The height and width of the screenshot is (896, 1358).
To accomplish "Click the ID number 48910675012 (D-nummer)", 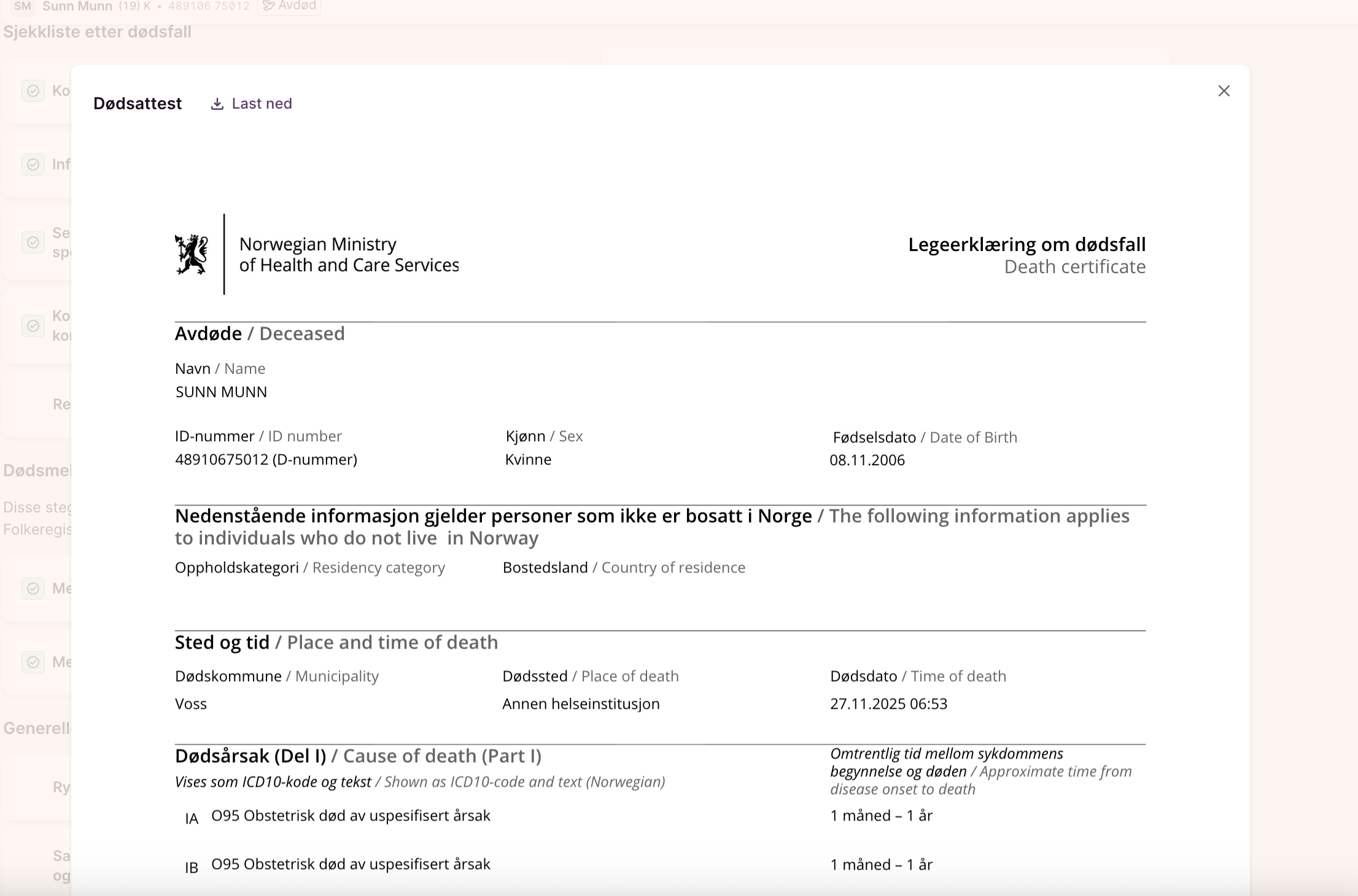I will [266, 460].
